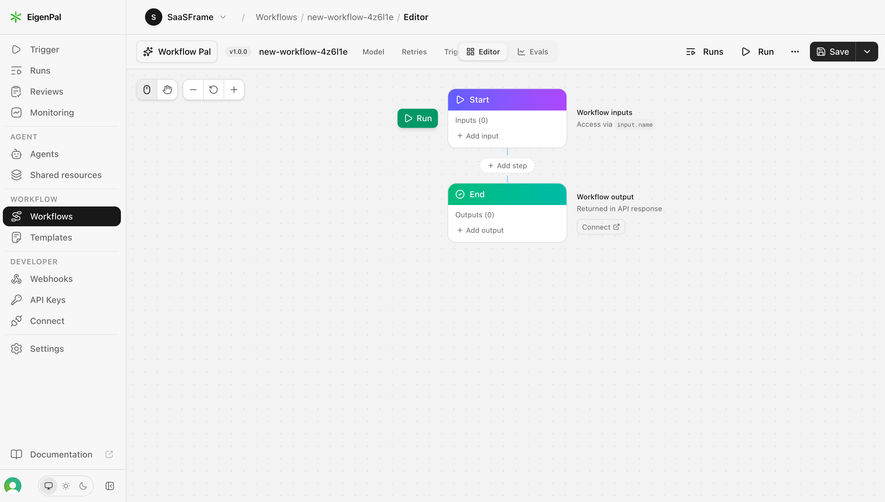Click Run in the top toolbar
The image size is (885, 502).
point(757,51)
